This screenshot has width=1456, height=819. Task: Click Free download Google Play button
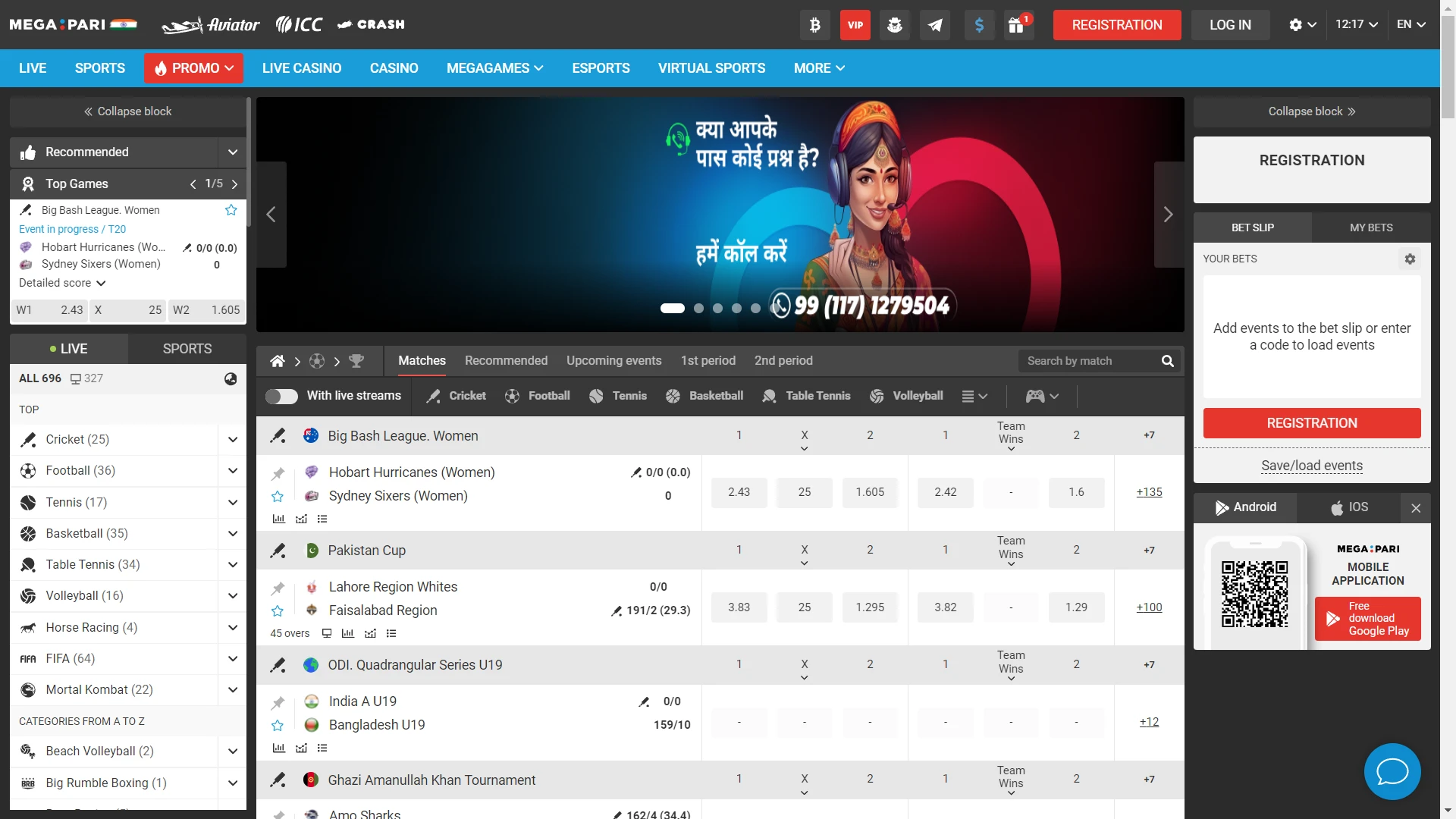[x=1367, y=619]
